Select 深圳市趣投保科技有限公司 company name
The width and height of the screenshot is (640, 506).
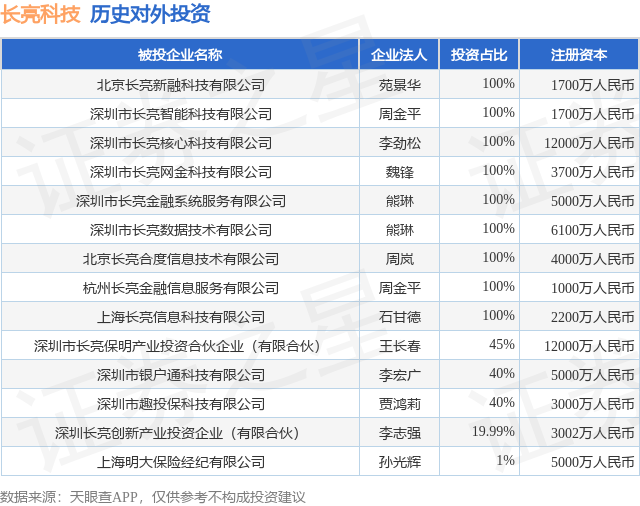[x=181, y=404]
